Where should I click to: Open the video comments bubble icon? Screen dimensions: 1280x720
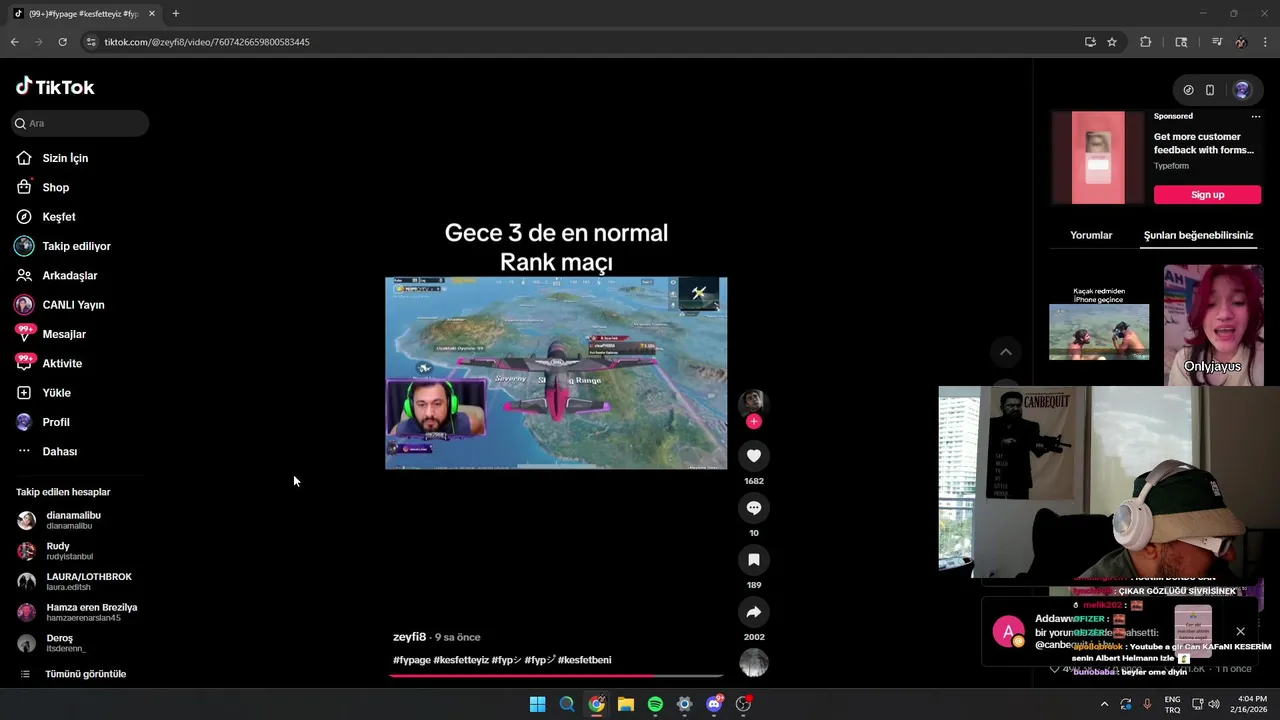pos(754,508)
